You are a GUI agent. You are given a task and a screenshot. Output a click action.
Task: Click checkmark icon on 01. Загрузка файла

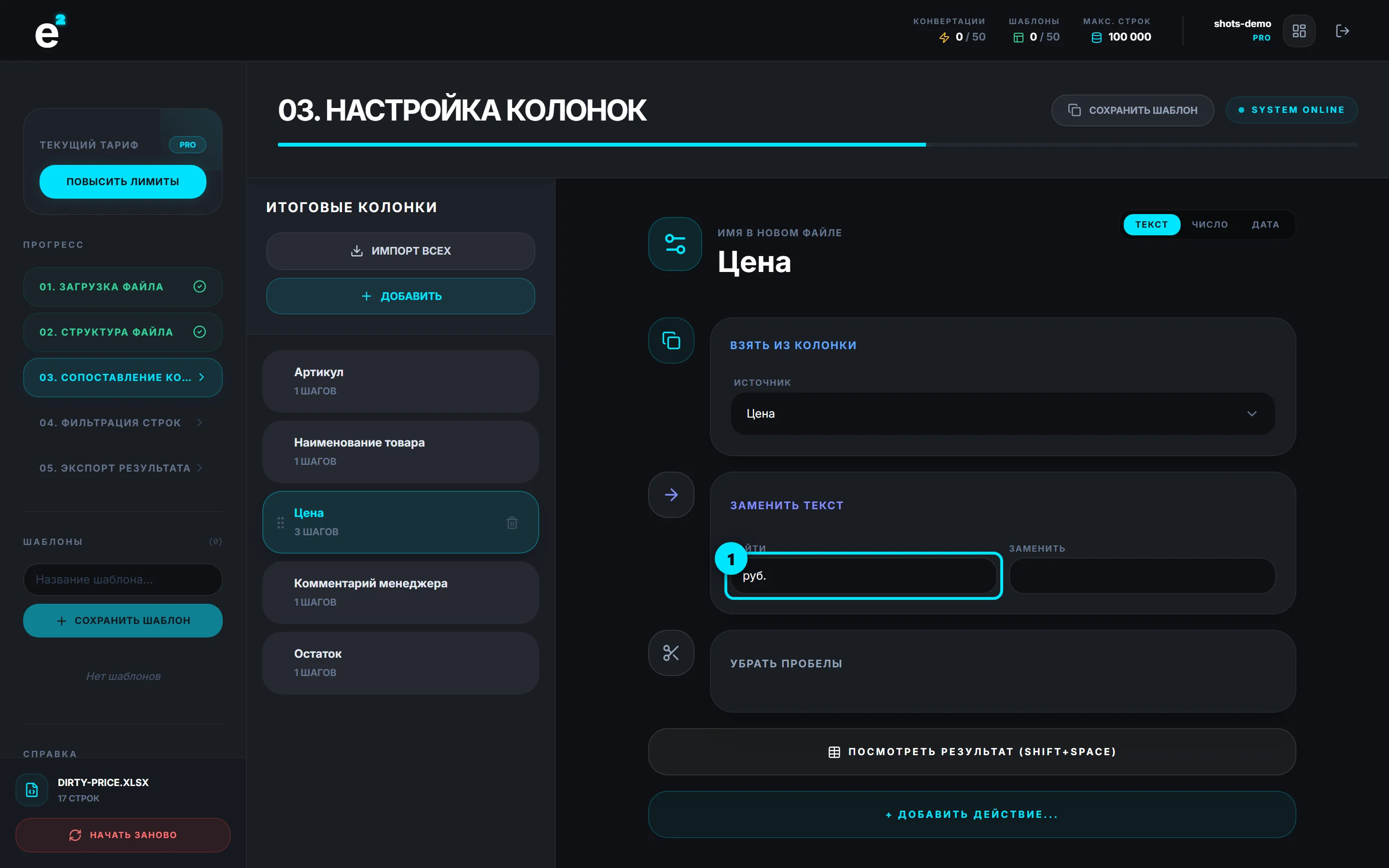[x=200, y=286]
